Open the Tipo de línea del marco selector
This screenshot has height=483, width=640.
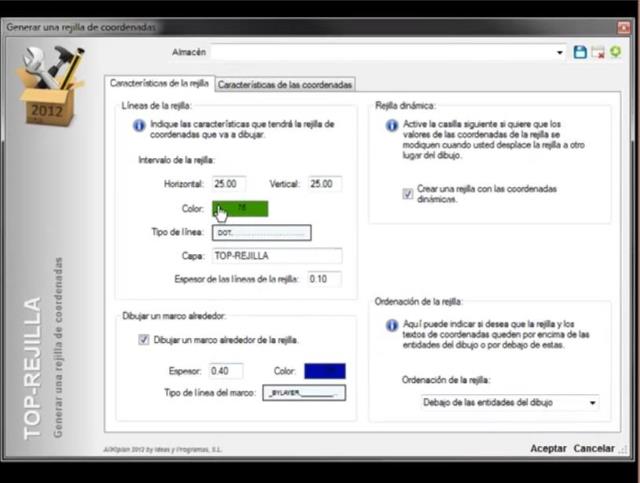[304, 393]
